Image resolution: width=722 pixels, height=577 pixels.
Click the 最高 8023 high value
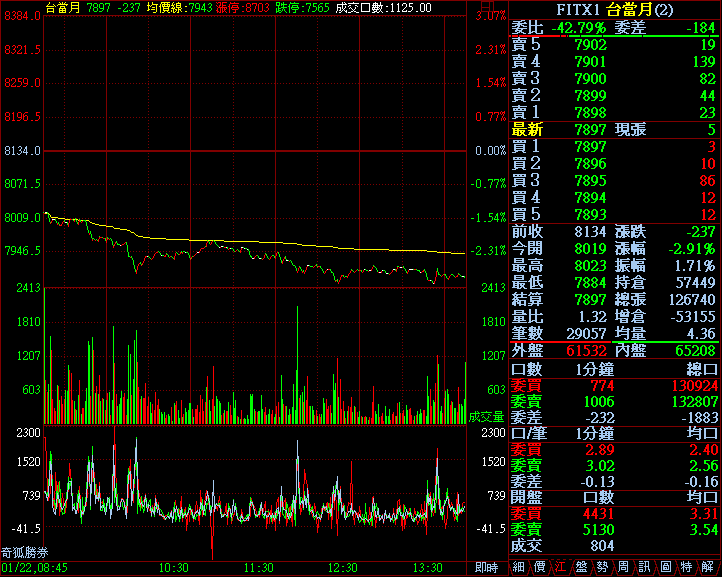tap(591, 266)
